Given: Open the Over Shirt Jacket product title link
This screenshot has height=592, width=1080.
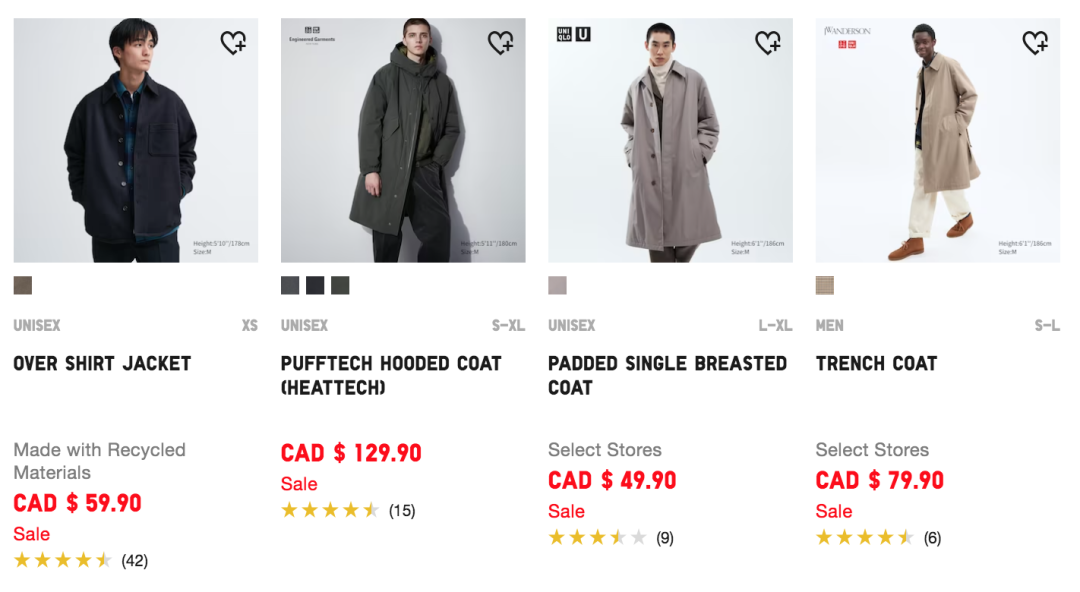Looking at the screenshot, I should [x=101, y=363].
